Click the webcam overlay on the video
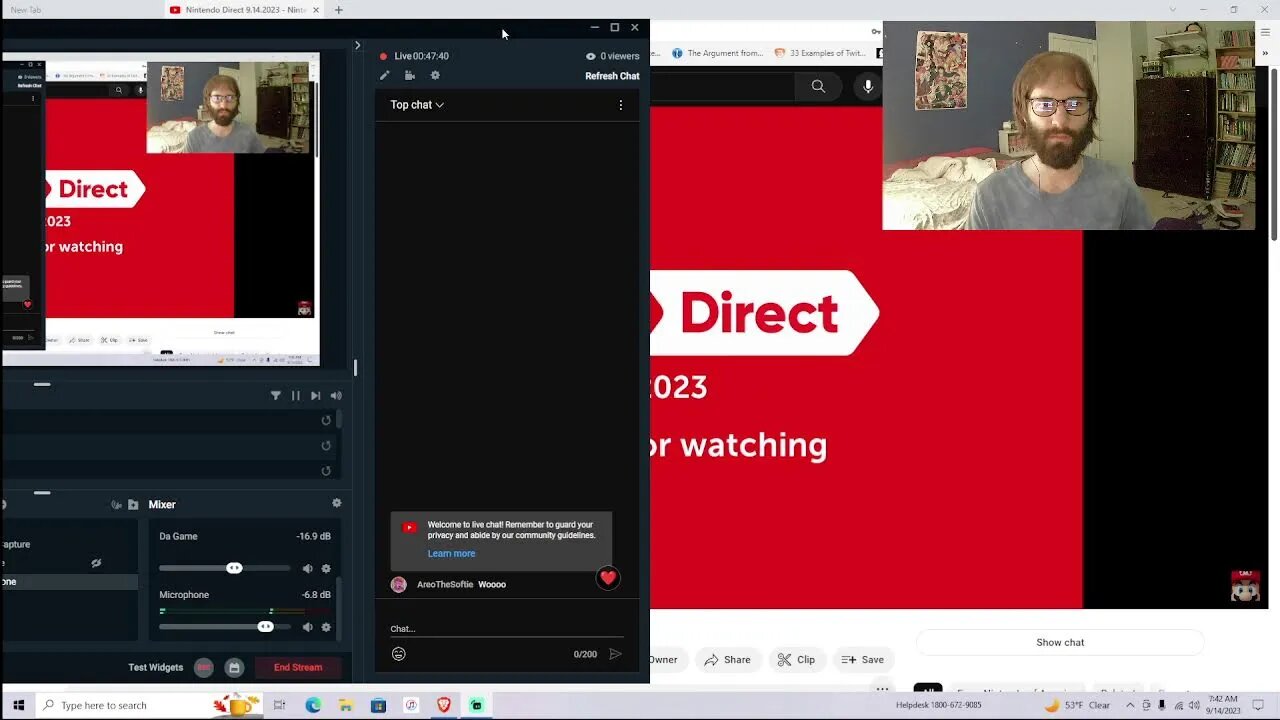The height and width of the screenshot is (720, 1280). pyautogui.click(x=1068, y=126)
